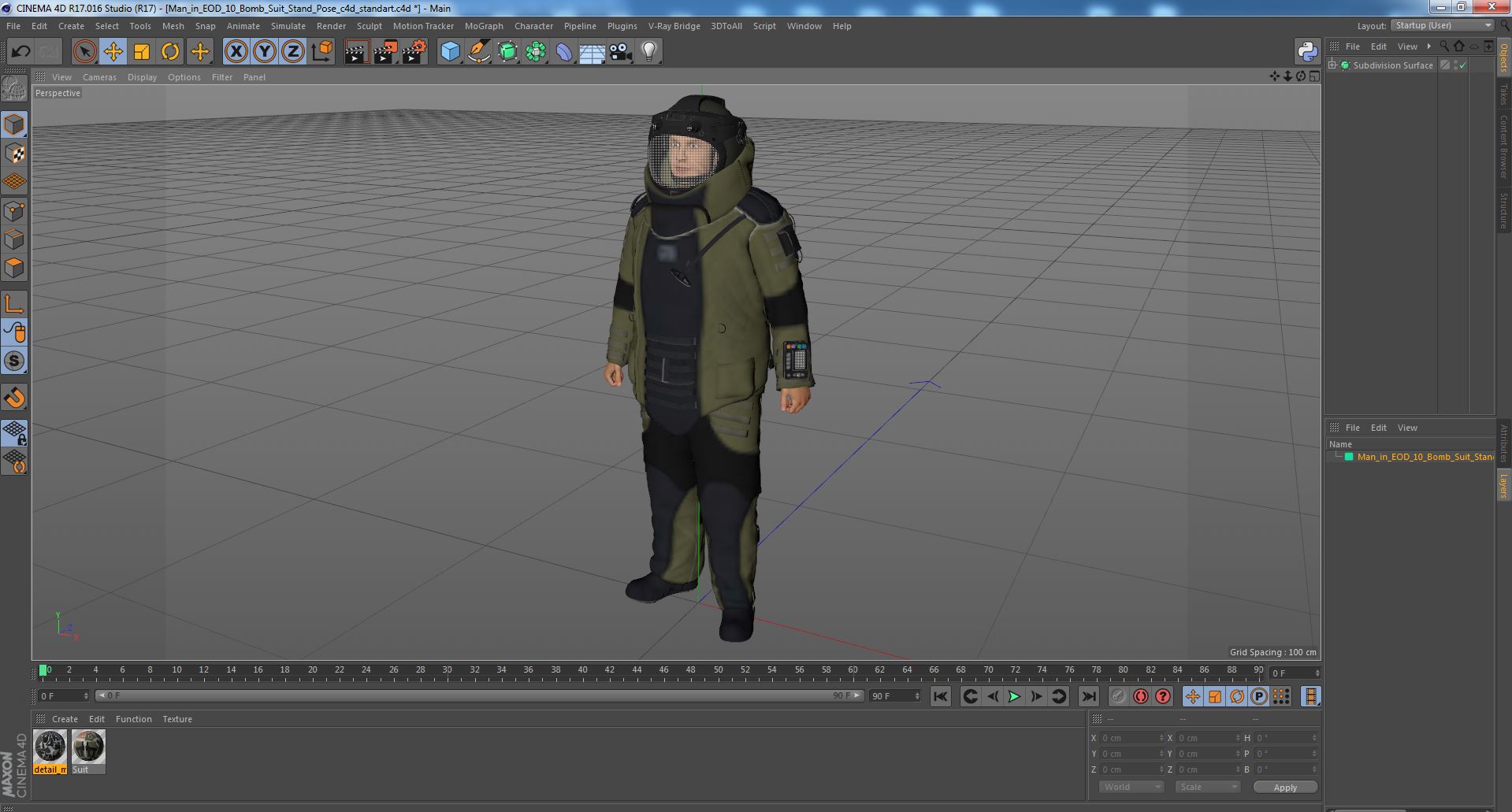Activate the Move tool
The image size is (1512, 812).
[113, 52]
